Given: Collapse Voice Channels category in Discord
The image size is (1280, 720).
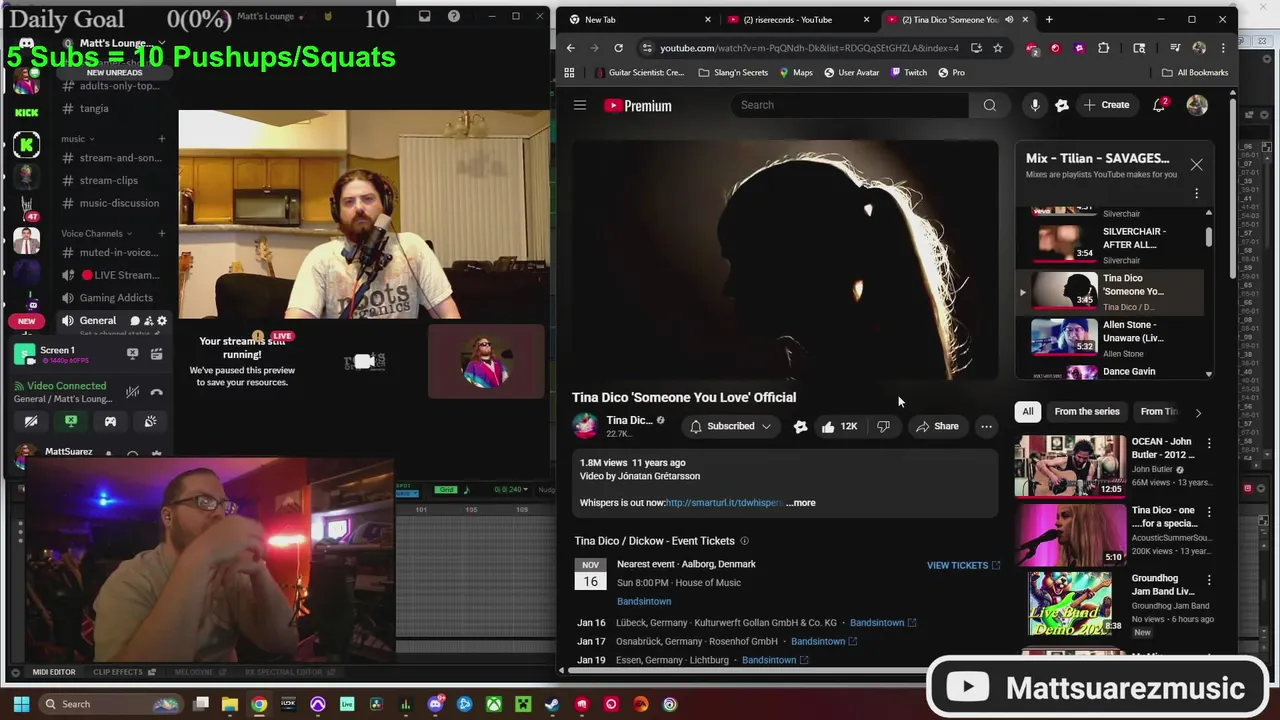Looking at the screenshot, I should [x=96, y=233].
